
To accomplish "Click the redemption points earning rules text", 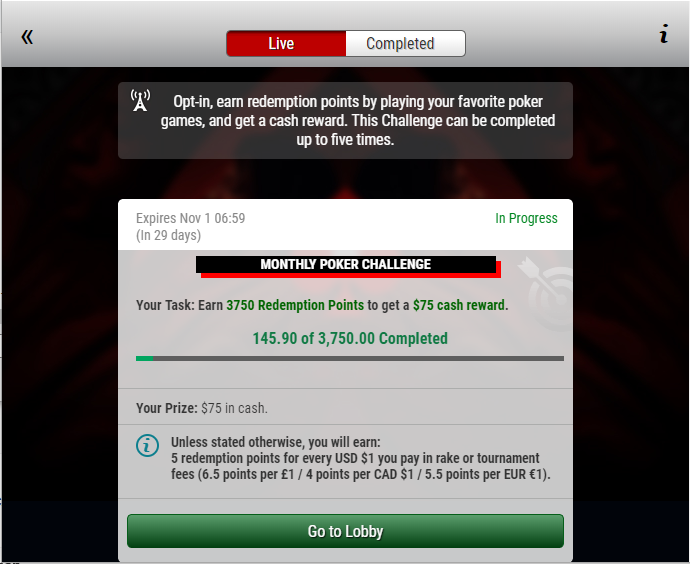I will pyautogui.click(x=361, y=458).
